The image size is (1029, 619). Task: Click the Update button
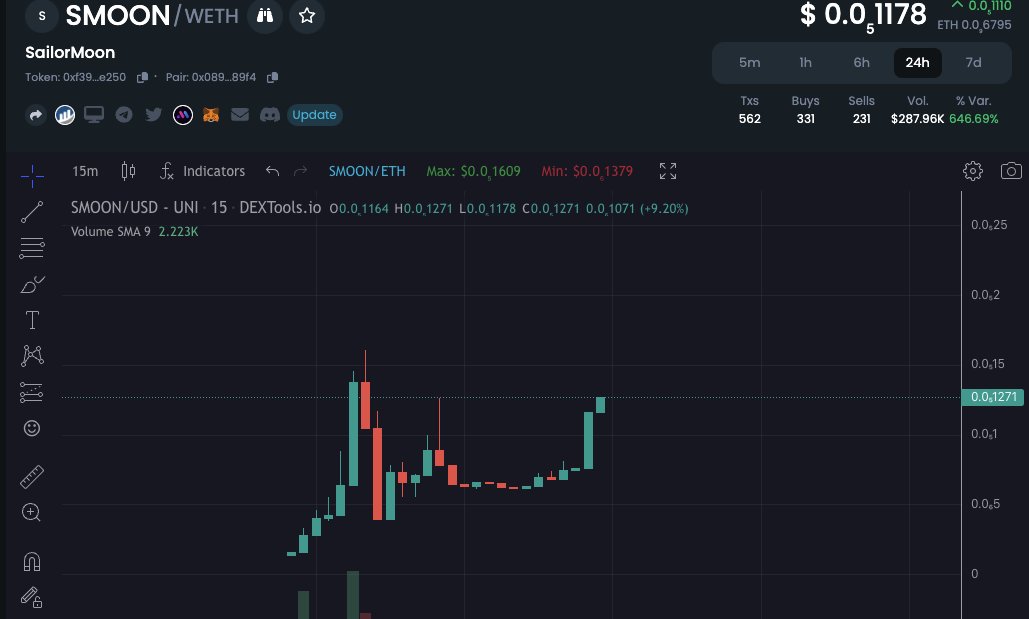[x=314, y=115]
